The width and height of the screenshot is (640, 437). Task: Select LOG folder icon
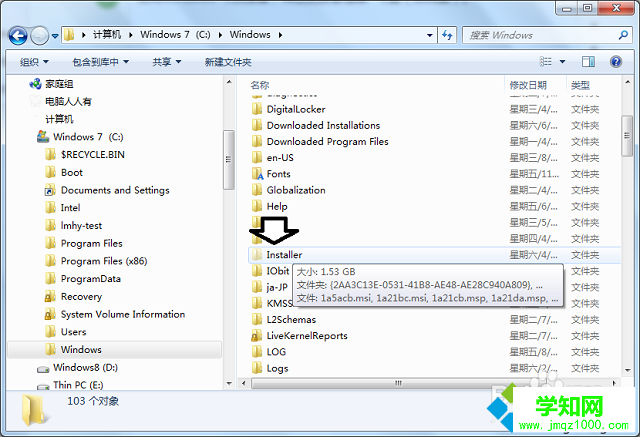point(257,352)
